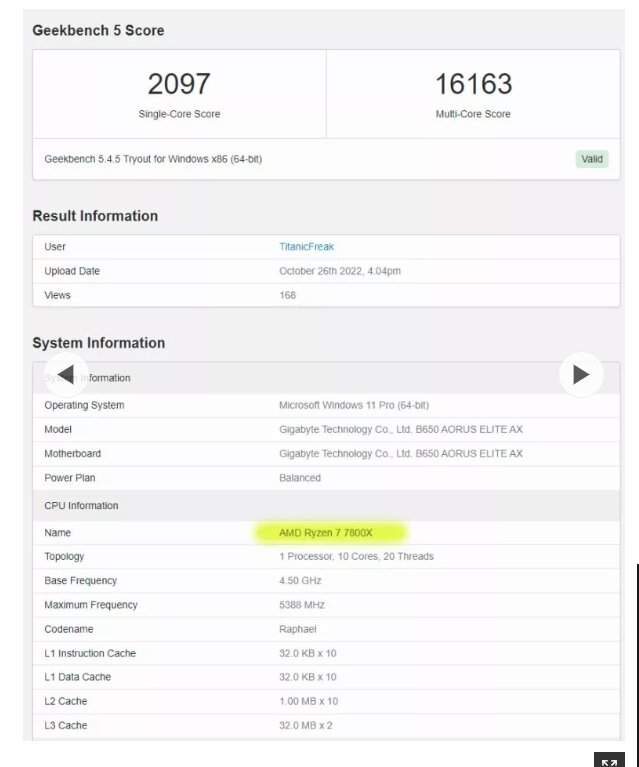Click L1 Instruction Cache 32.0 KB value

tap(308, 654)
